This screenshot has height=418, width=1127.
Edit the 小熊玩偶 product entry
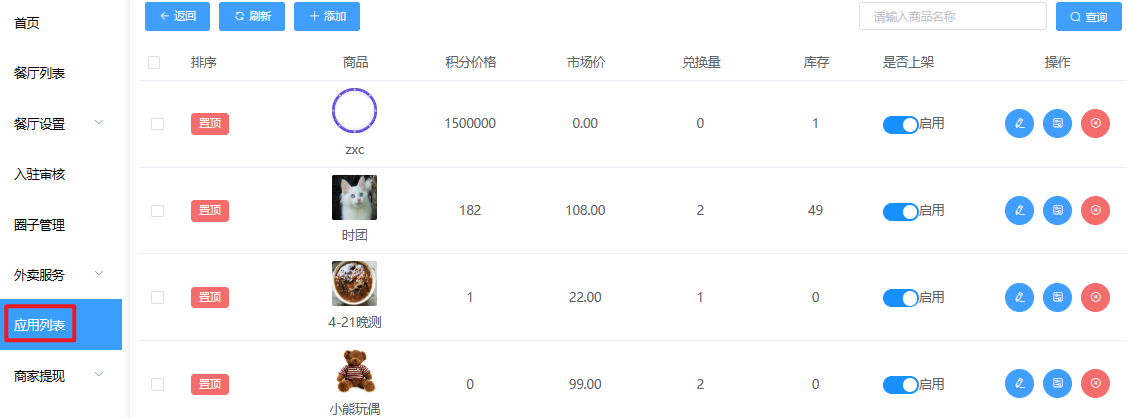1019,384
